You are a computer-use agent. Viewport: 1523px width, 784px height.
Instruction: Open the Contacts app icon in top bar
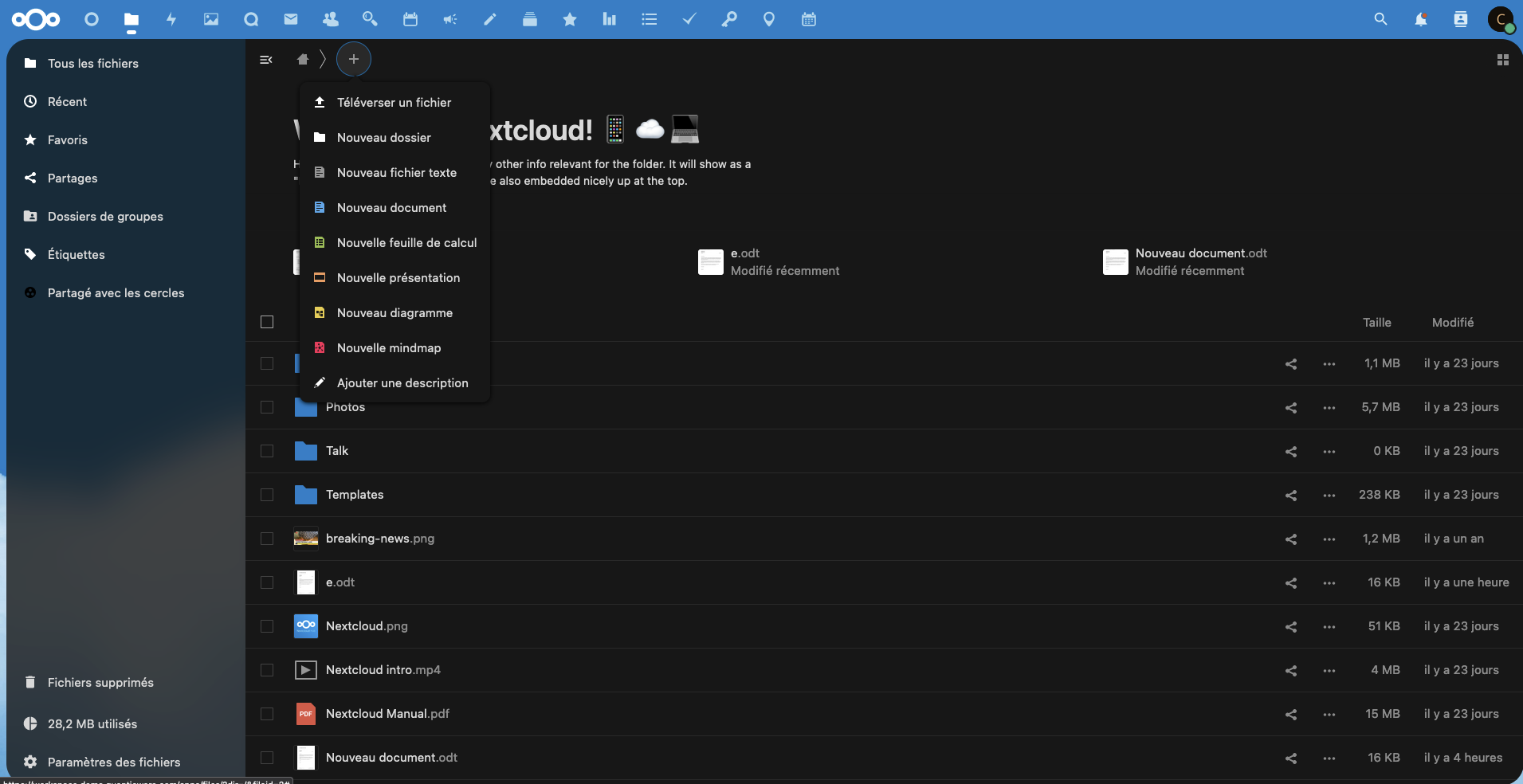click(x=330, y=19)
